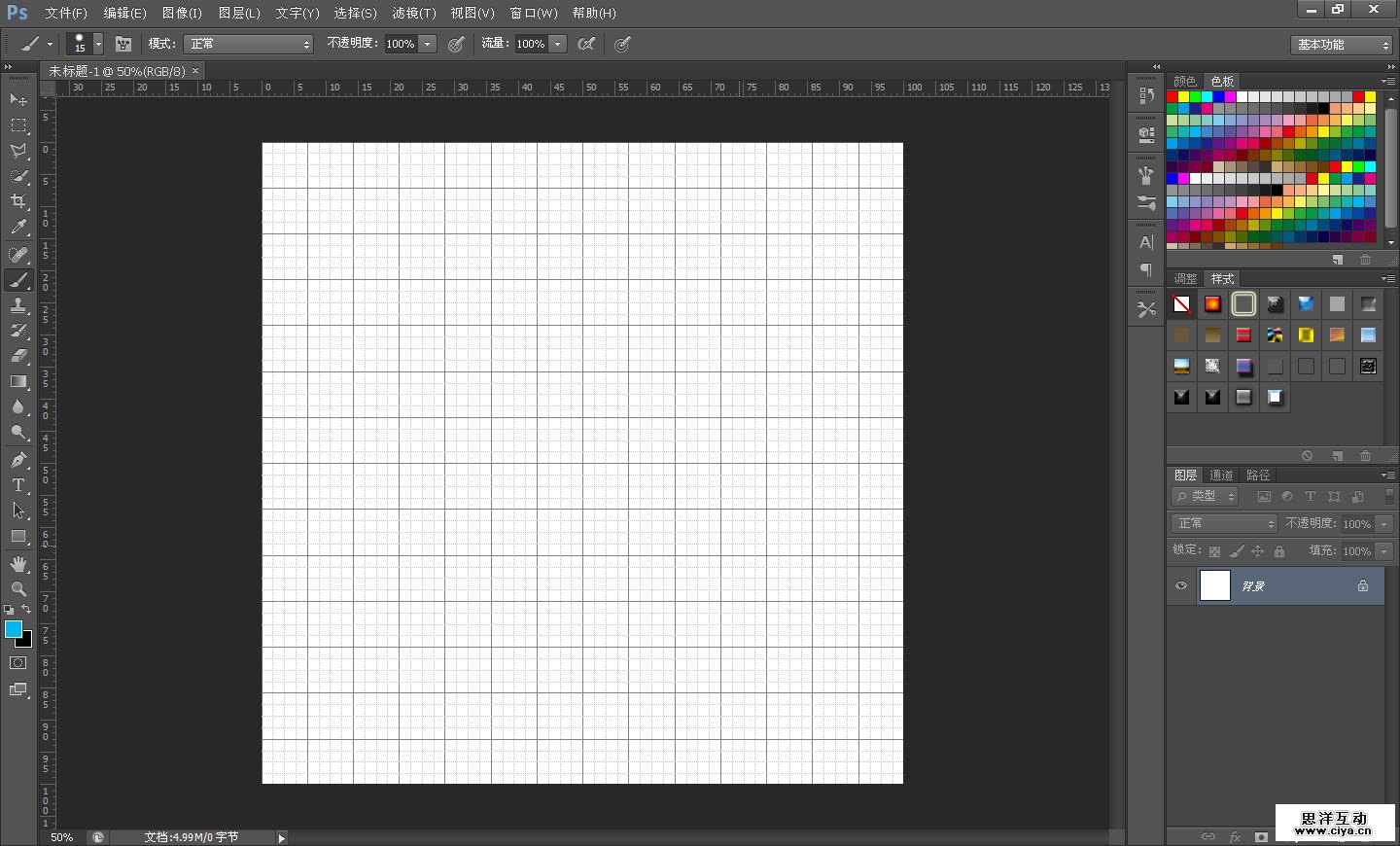Select the Eyedropper tool
Viewport: 1400px width, 846px height.
coord(18,228)
